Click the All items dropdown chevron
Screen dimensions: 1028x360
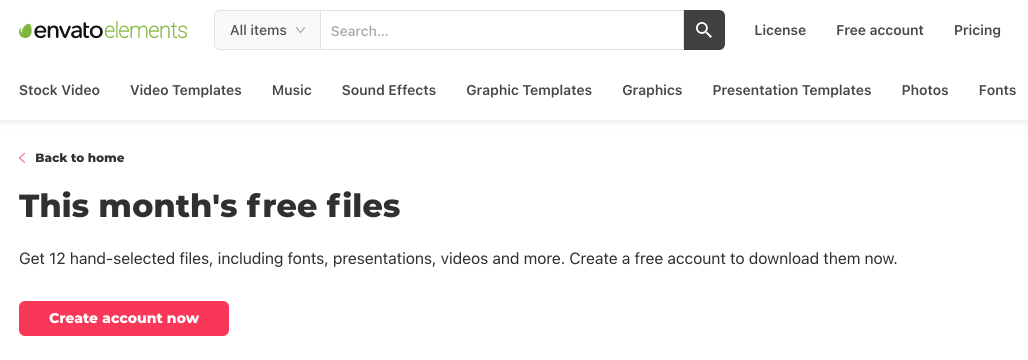(300, 30)
